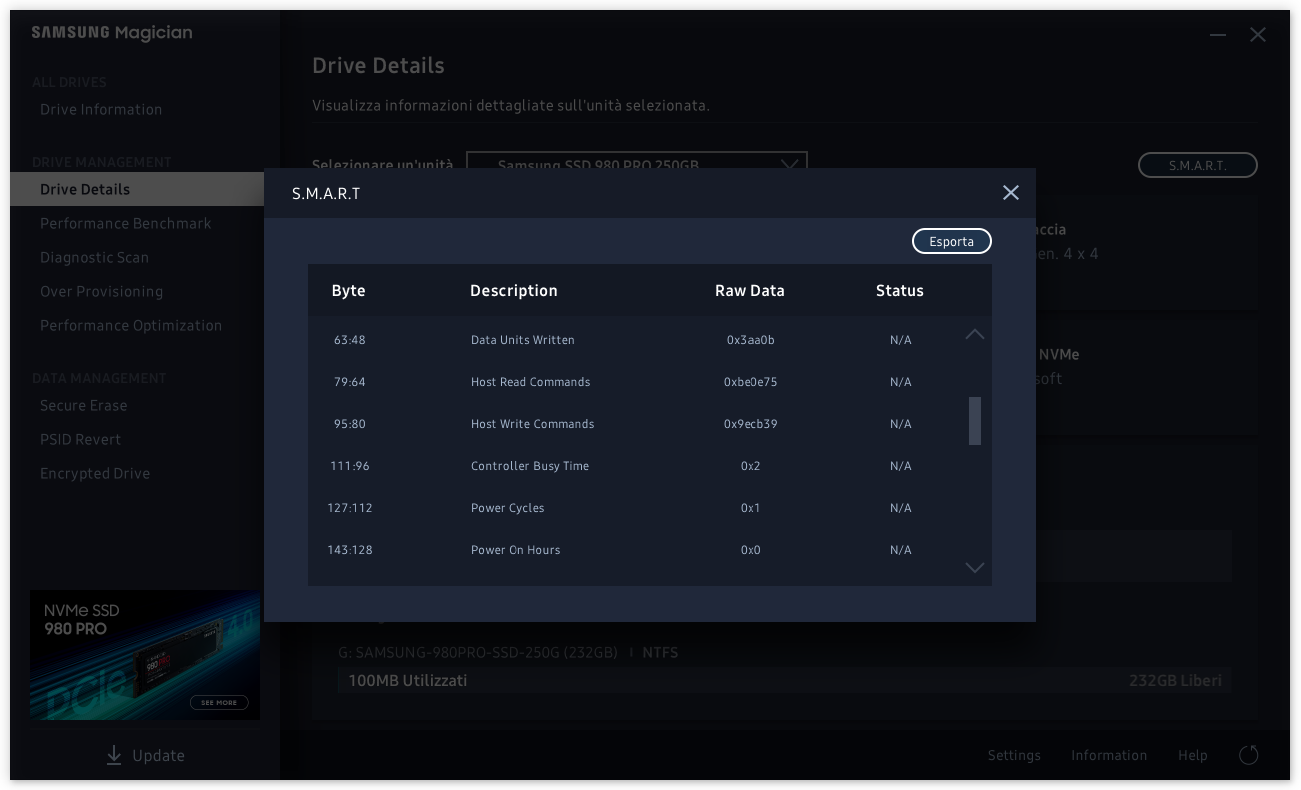This screenshot has height=790, width=1301.
Task: Select the Host Write Commands row
Action: click(x=636, y=424)
